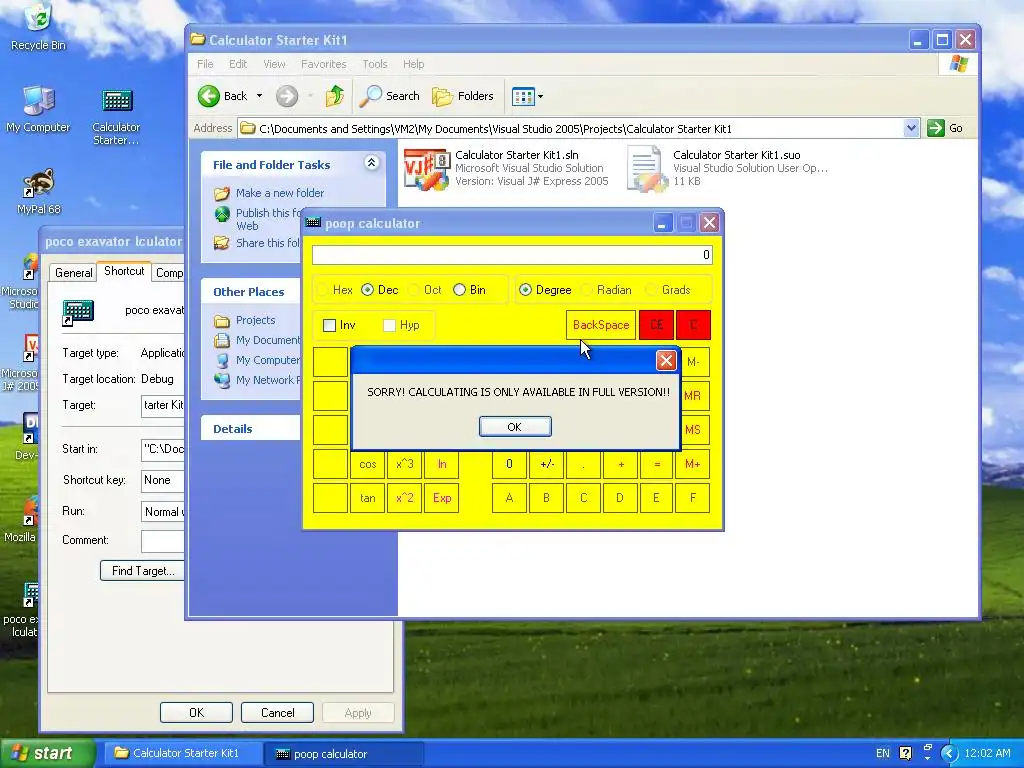
Task: Open the Views dropdown arrow
Action: (x=540, y=97)
